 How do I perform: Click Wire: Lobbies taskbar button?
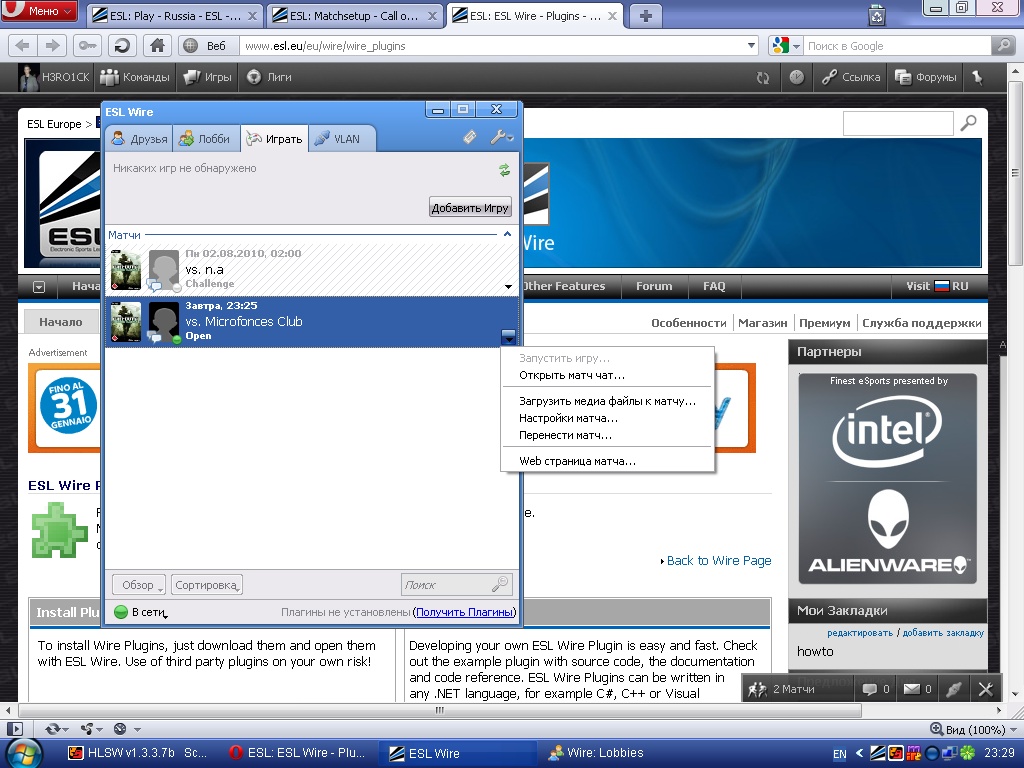tap(596, 753)
